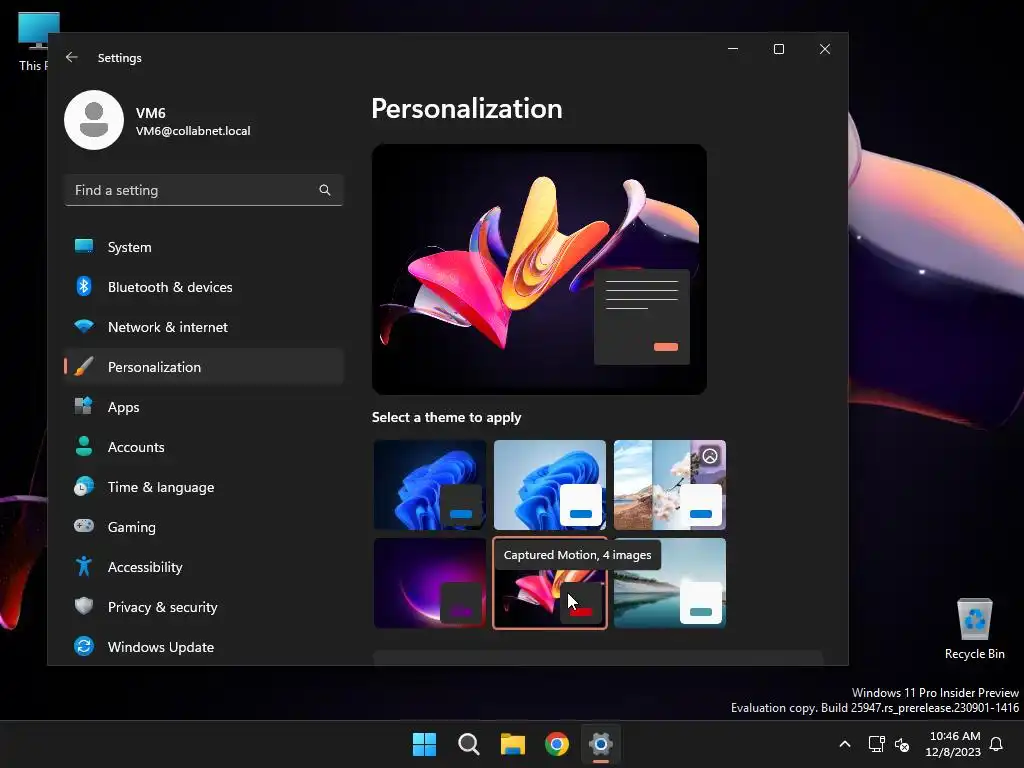The image size is (1024, 768).
Task: Apply the Windows Spotlight theme
Action: pyautogui.click(x=669, y=485)
